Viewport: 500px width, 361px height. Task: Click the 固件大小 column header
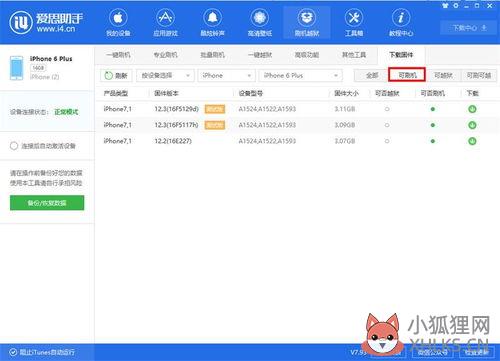tap(346, 93)
